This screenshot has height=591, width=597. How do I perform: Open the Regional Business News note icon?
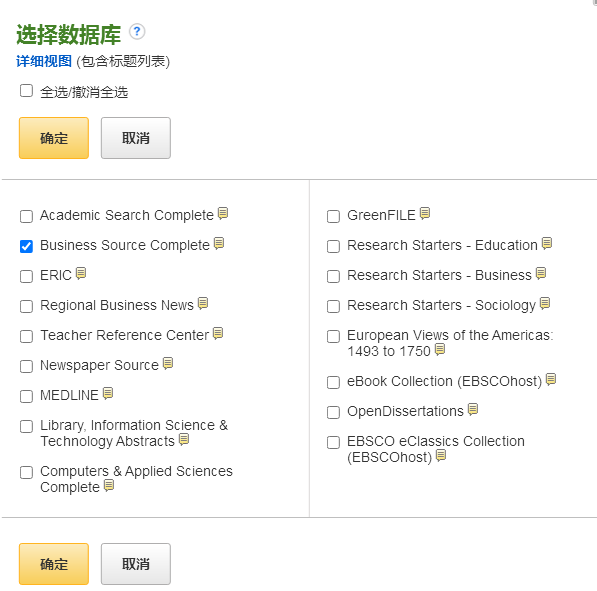203,303
